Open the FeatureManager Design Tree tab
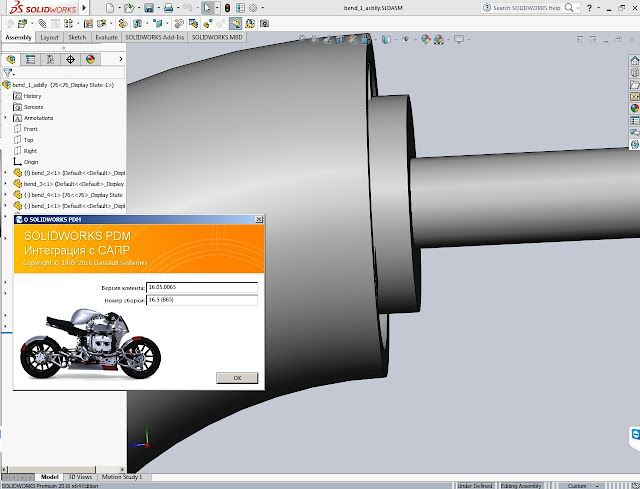Viewport: 640px width, 489px height. [x=11, y=60]
